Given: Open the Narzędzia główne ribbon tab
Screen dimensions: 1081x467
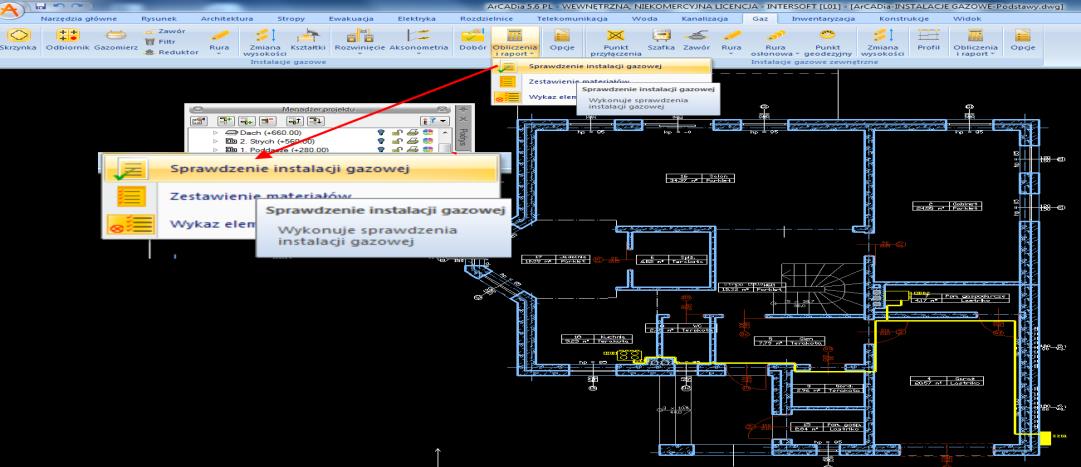Looking at the screenshot, I should coord(79,19).
